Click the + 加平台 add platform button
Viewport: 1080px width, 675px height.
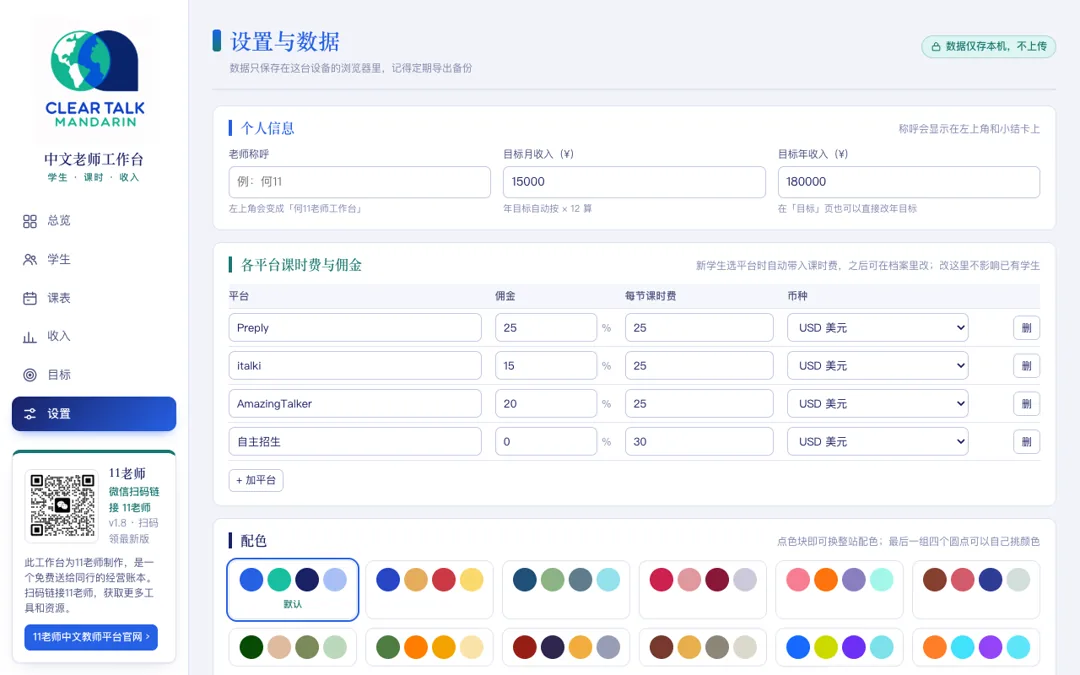click(256, 480)
